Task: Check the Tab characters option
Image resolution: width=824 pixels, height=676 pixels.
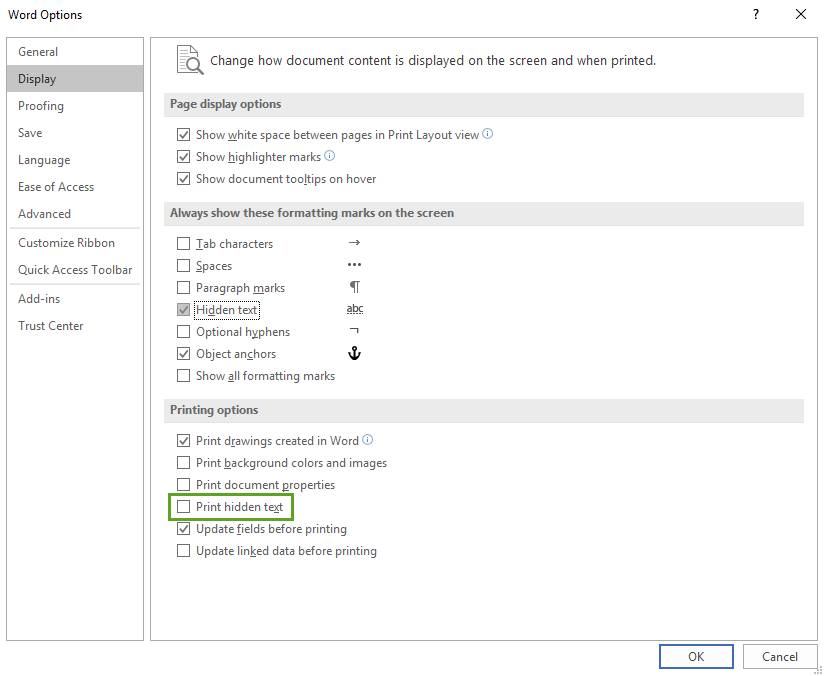Action: point(183,244)
